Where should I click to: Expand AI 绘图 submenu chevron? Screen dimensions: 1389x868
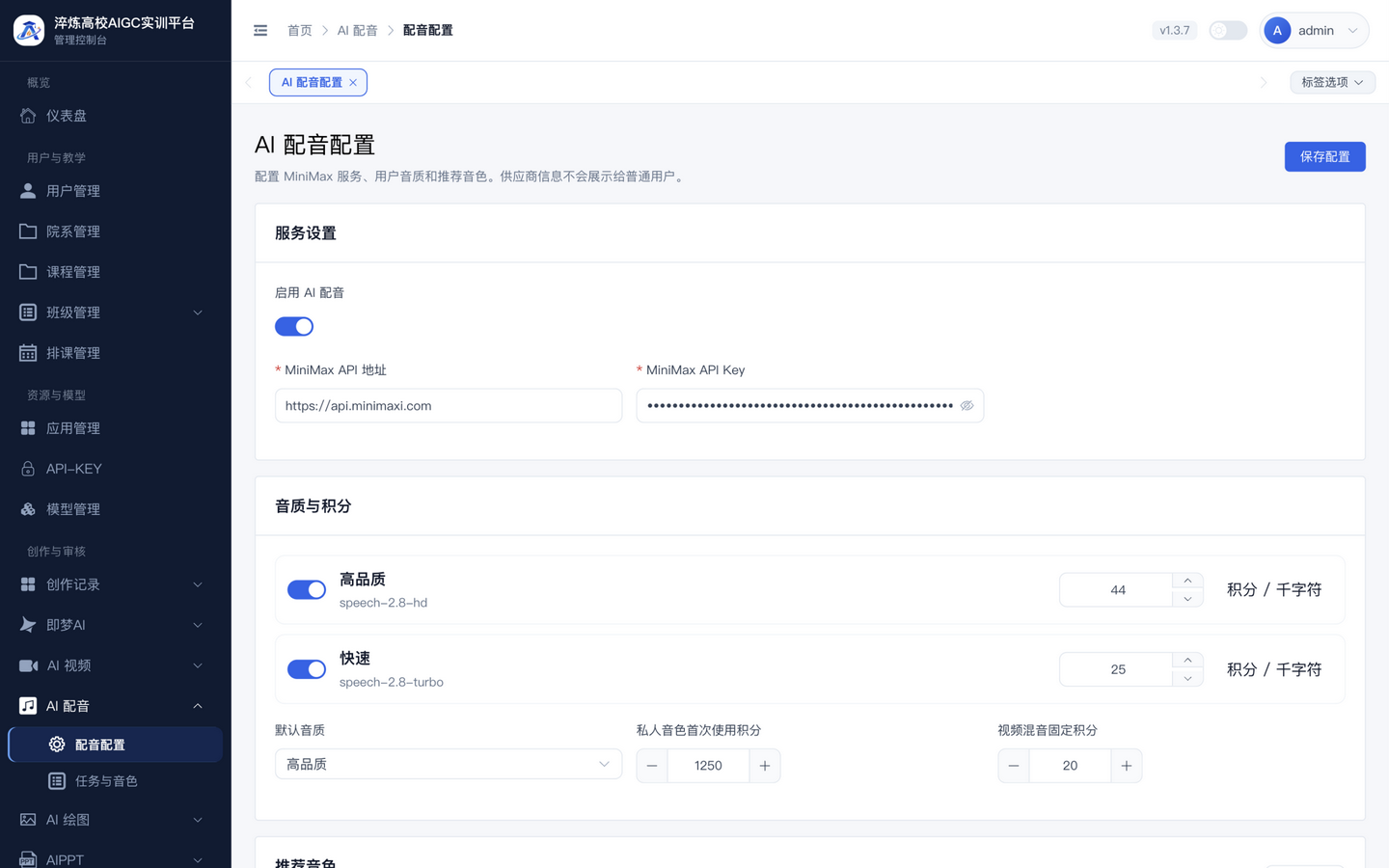point(198,820)
